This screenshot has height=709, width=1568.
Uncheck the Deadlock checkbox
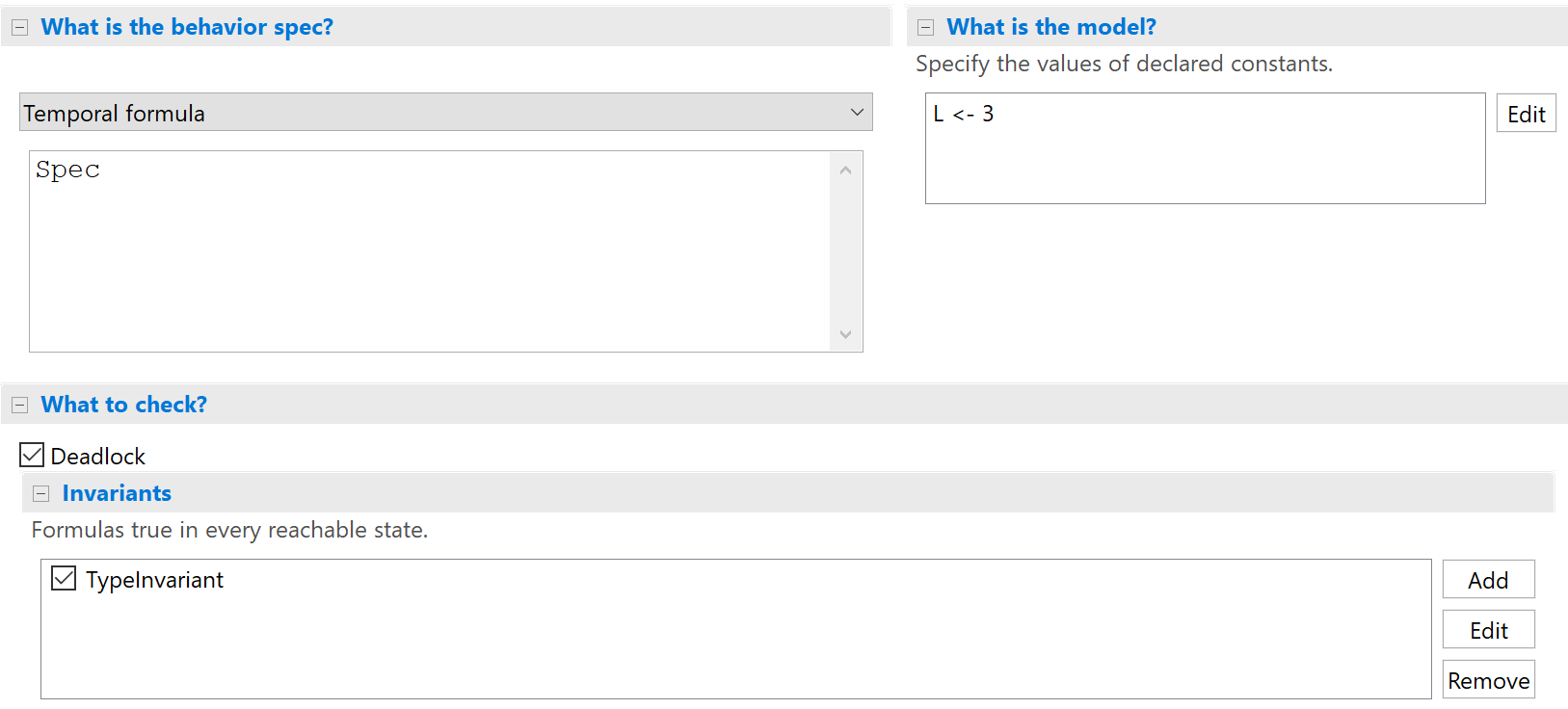coord(32,456)
